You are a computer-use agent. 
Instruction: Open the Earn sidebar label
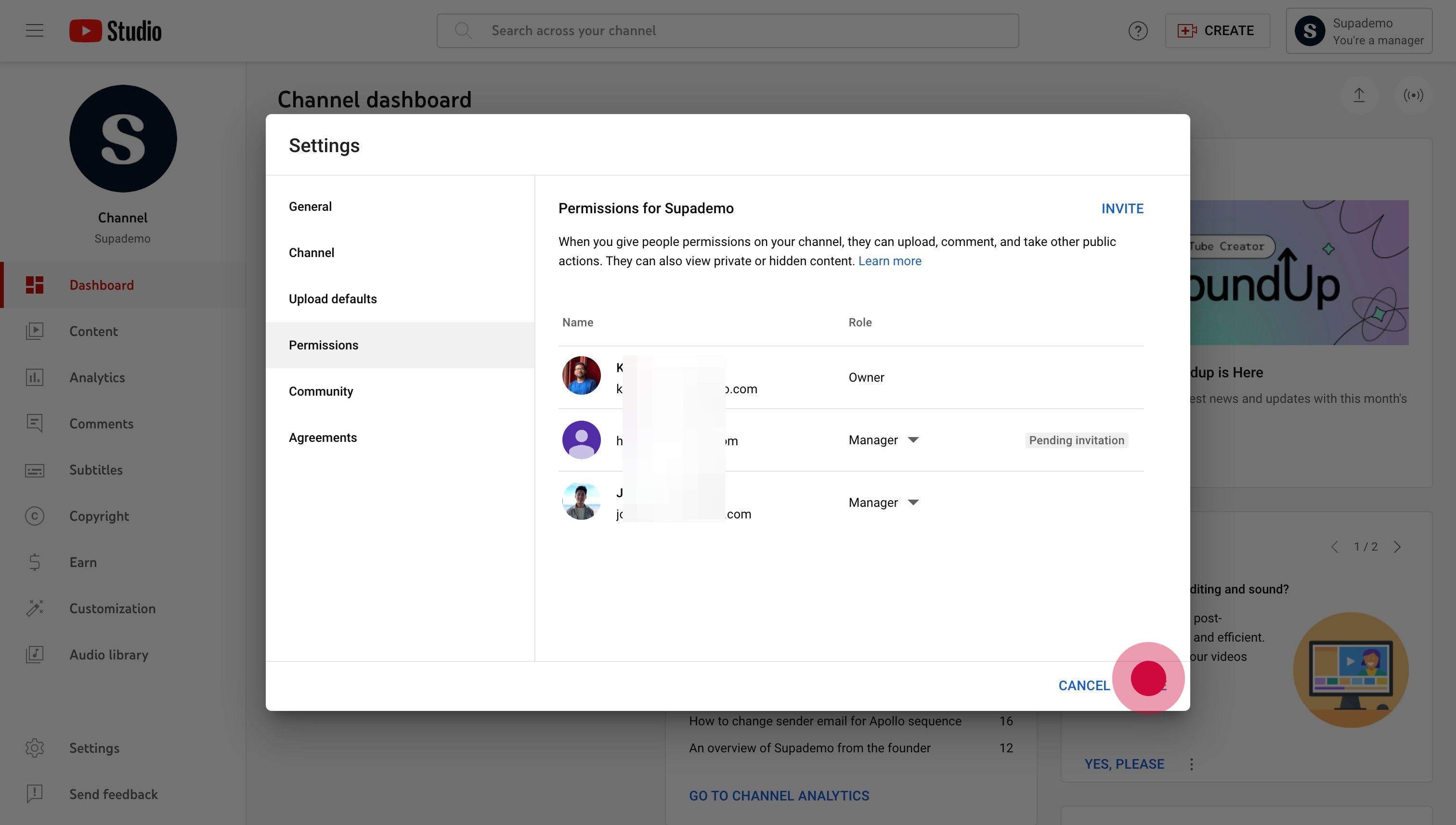click(x=83, y=563)
